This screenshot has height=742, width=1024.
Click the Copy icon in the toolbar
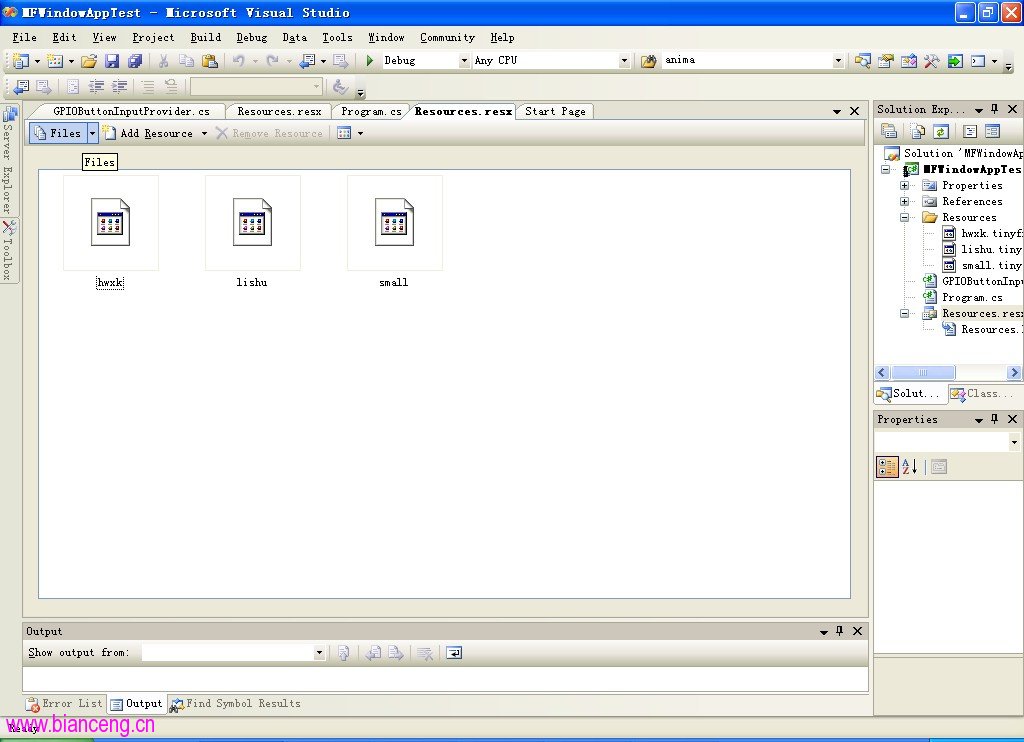pyautogui.click(x=186, y=61)
